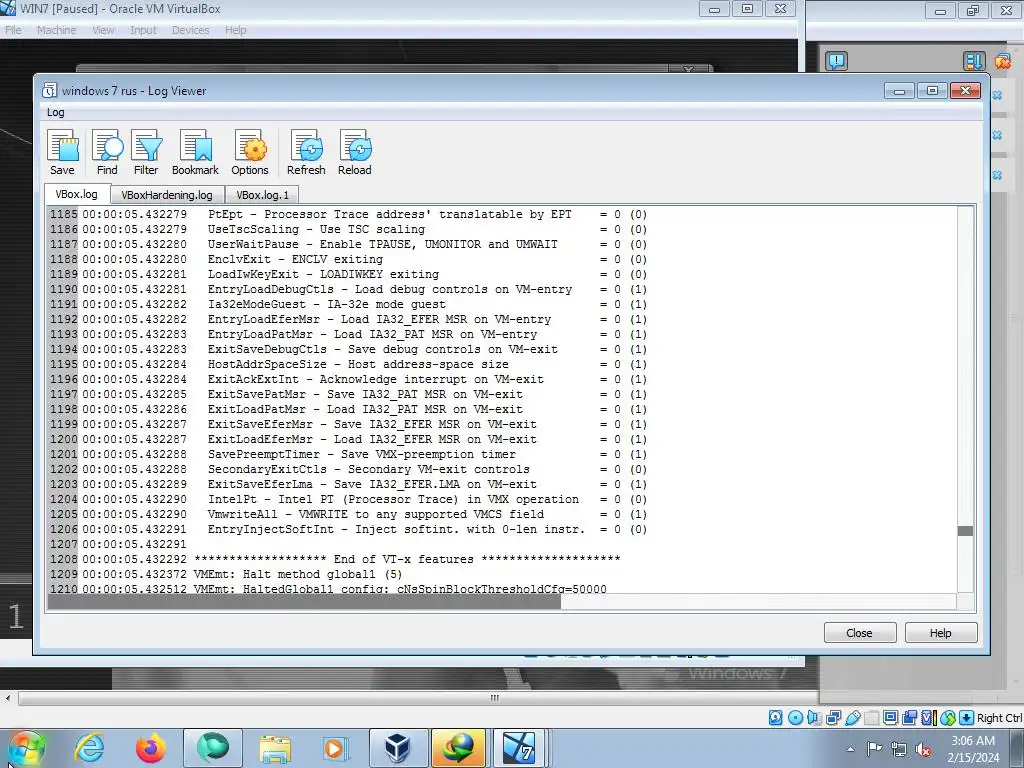This screenshot has width=1024, height=768.
Task: Open the Log menu in Log Viewer
Action: click(56, 112)
